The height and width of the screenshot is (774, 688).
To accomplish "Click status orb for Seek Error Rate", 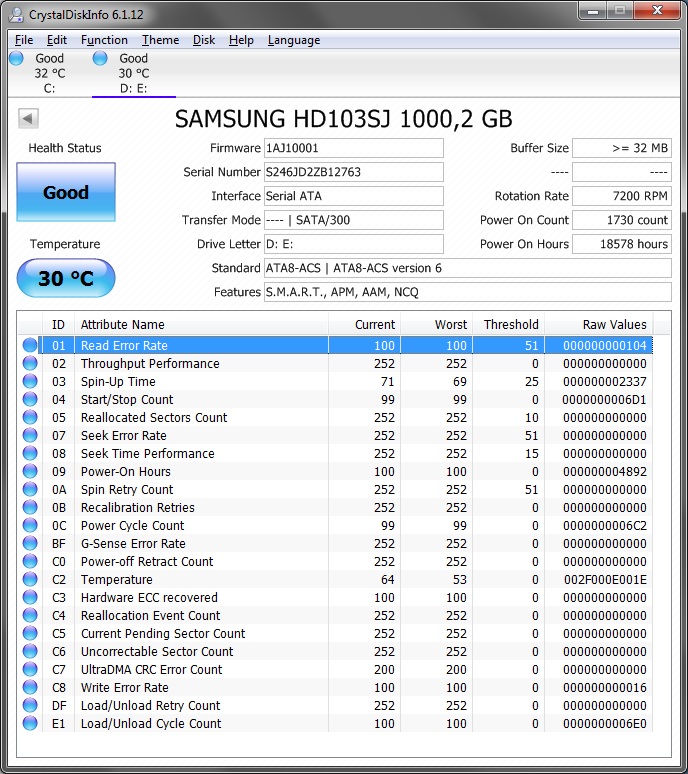I will pyautogui.click(x=30, y=435).
